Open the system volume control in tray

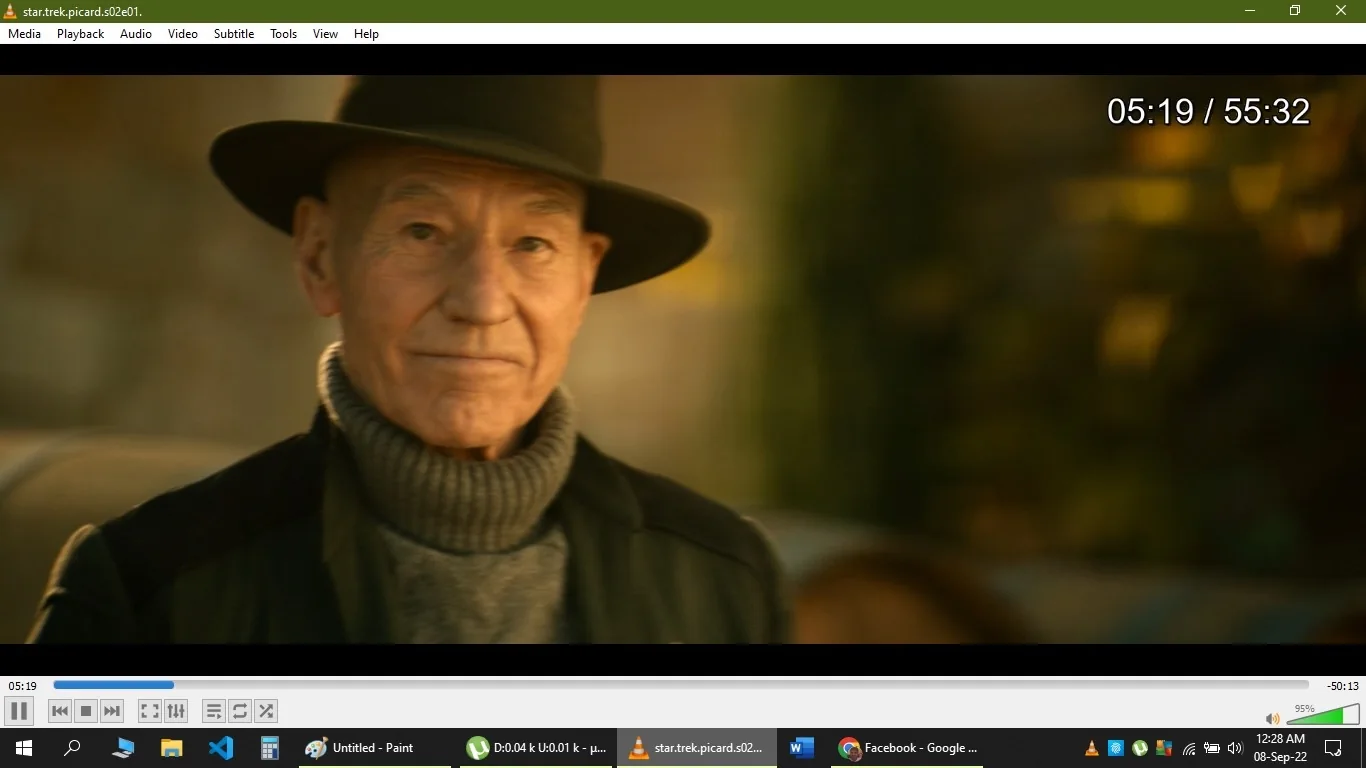pos(1235,748)
